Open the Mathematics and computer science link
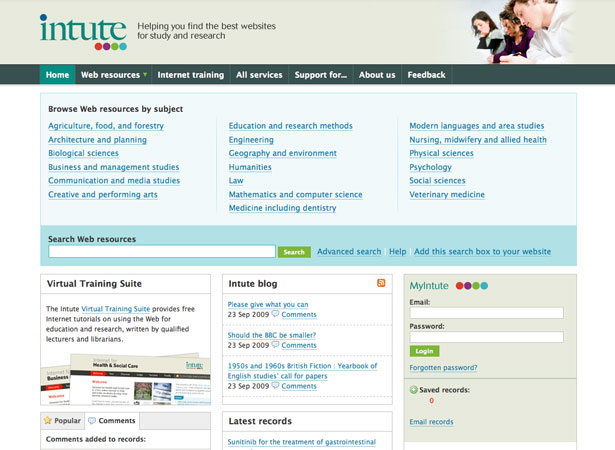The image size is (615, 450). (x=295, y=195)
